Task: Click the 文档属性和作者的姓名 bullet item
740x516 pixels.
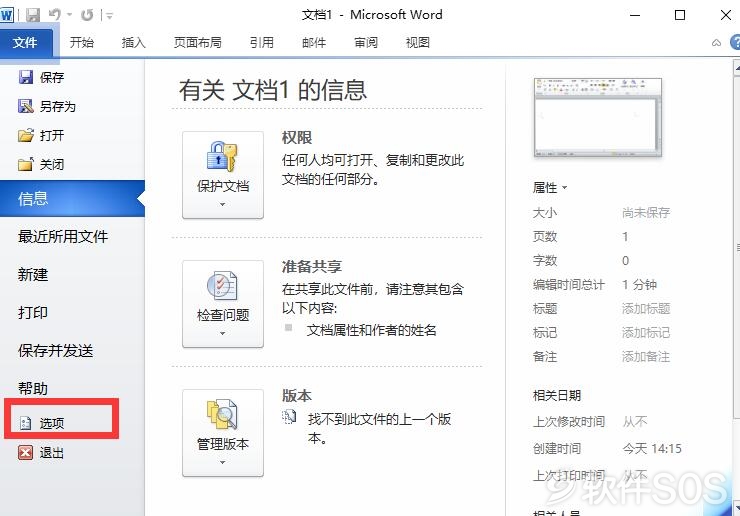Action: pyautogui.click(x=371, y=330)
